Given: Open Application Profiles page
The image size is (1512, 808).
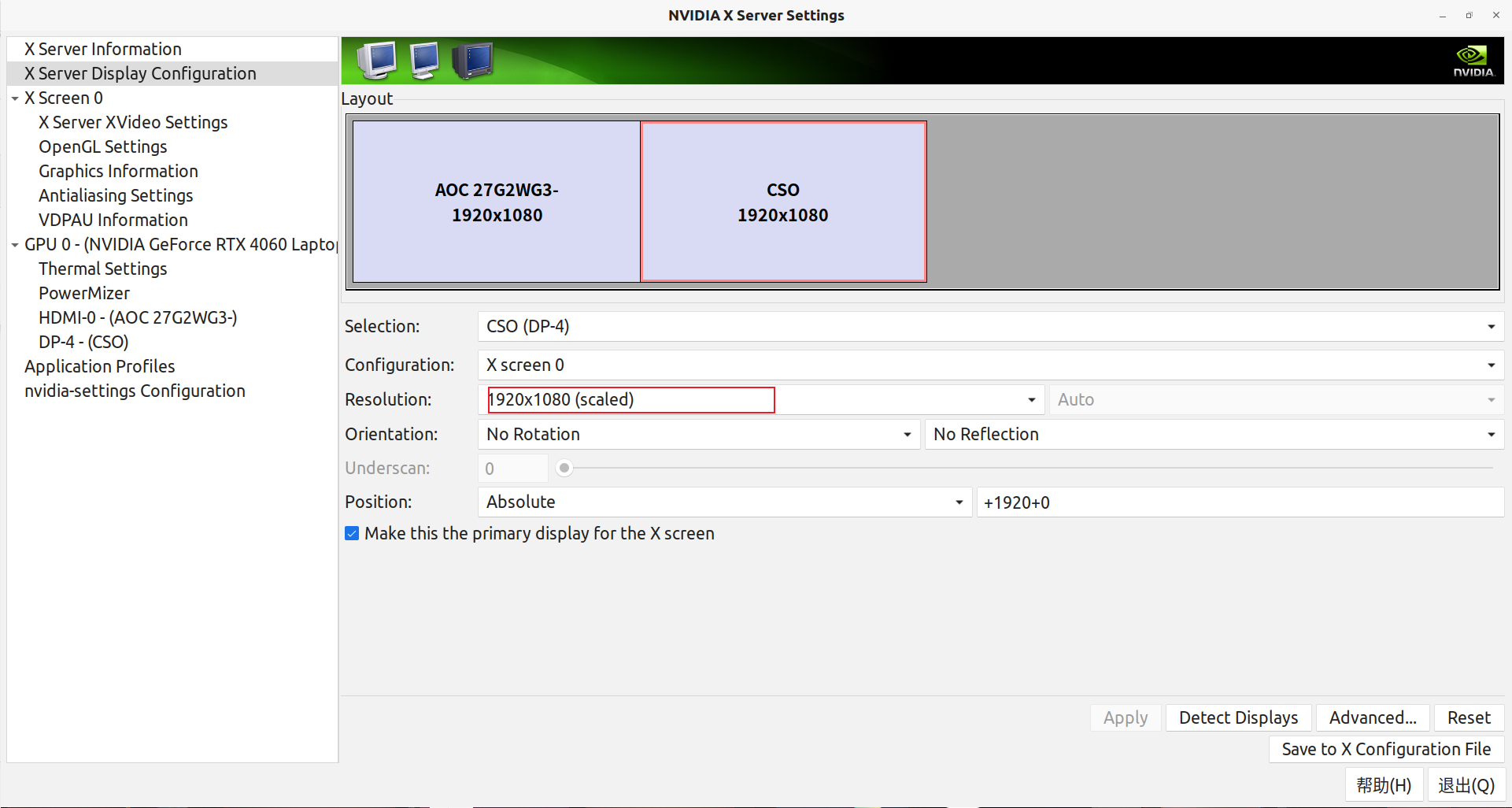Looking at the screenshot, I should (x=100, y=366).
